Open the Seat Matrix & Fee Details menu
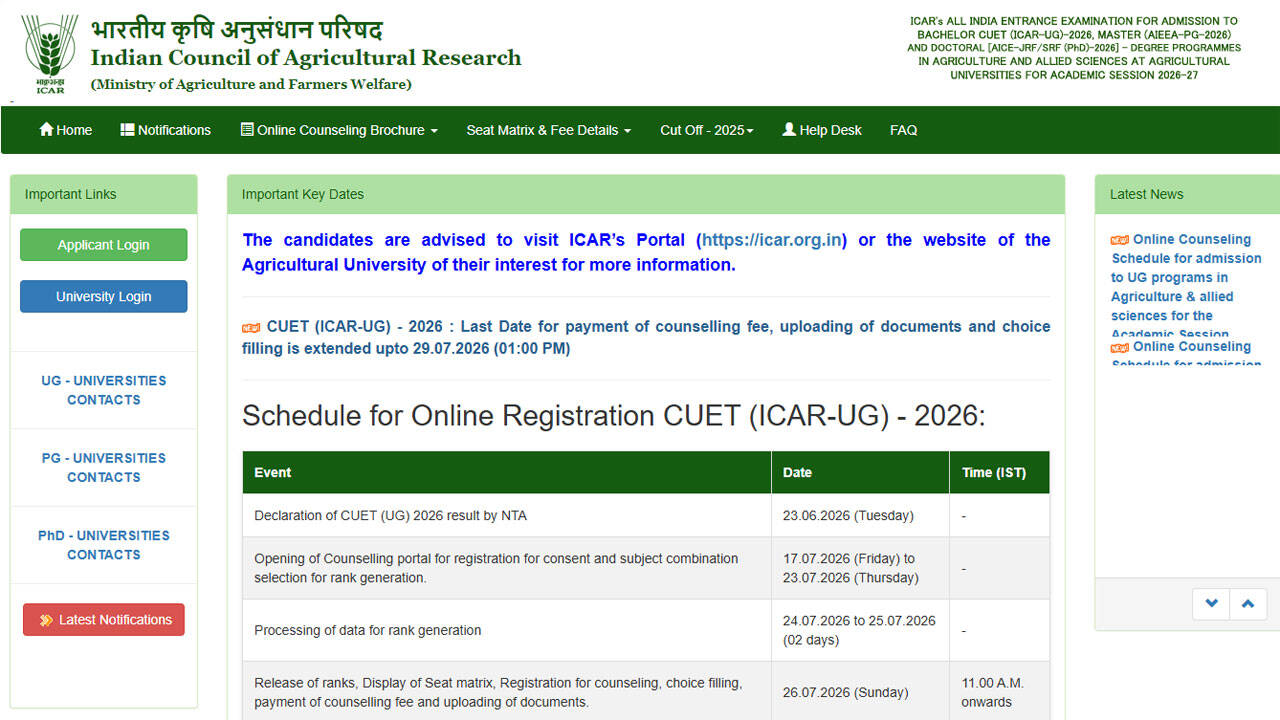 point(548,130)
